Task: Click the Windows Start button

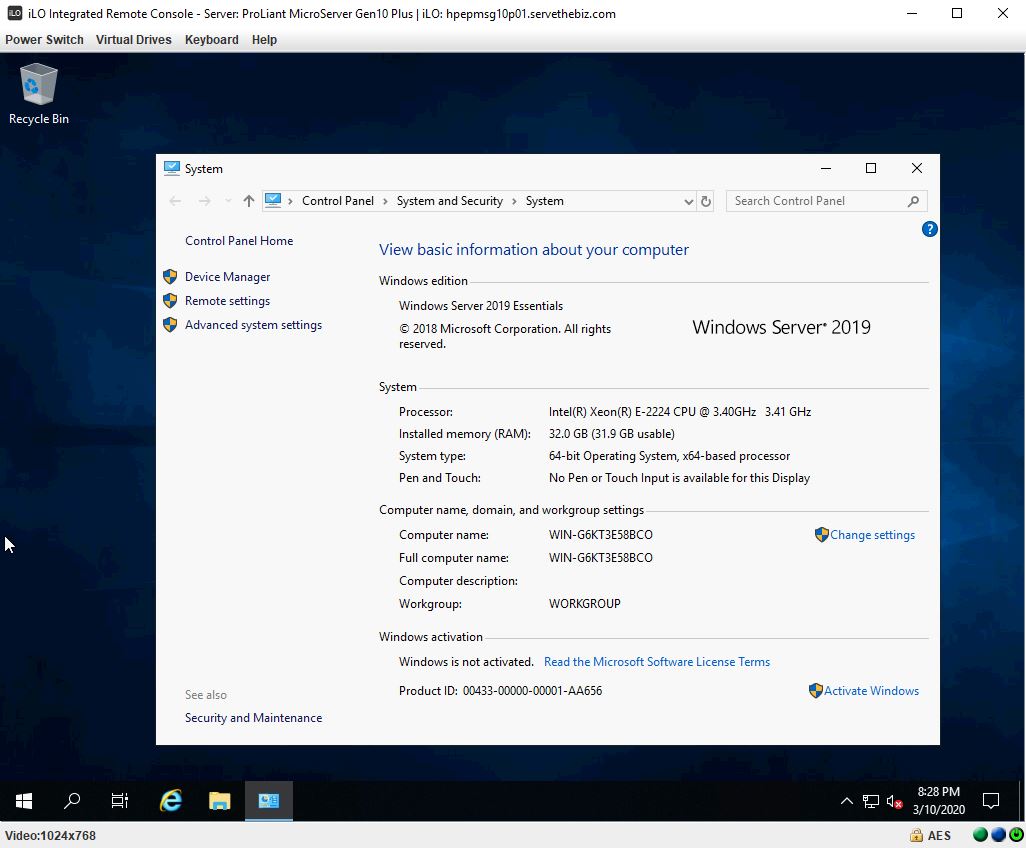Action: click(x=24, y=801)
